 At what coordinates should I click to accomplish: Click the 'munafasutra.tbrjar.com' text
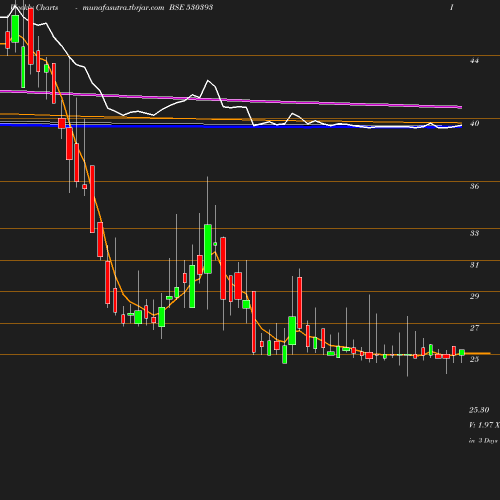[123, 7]
